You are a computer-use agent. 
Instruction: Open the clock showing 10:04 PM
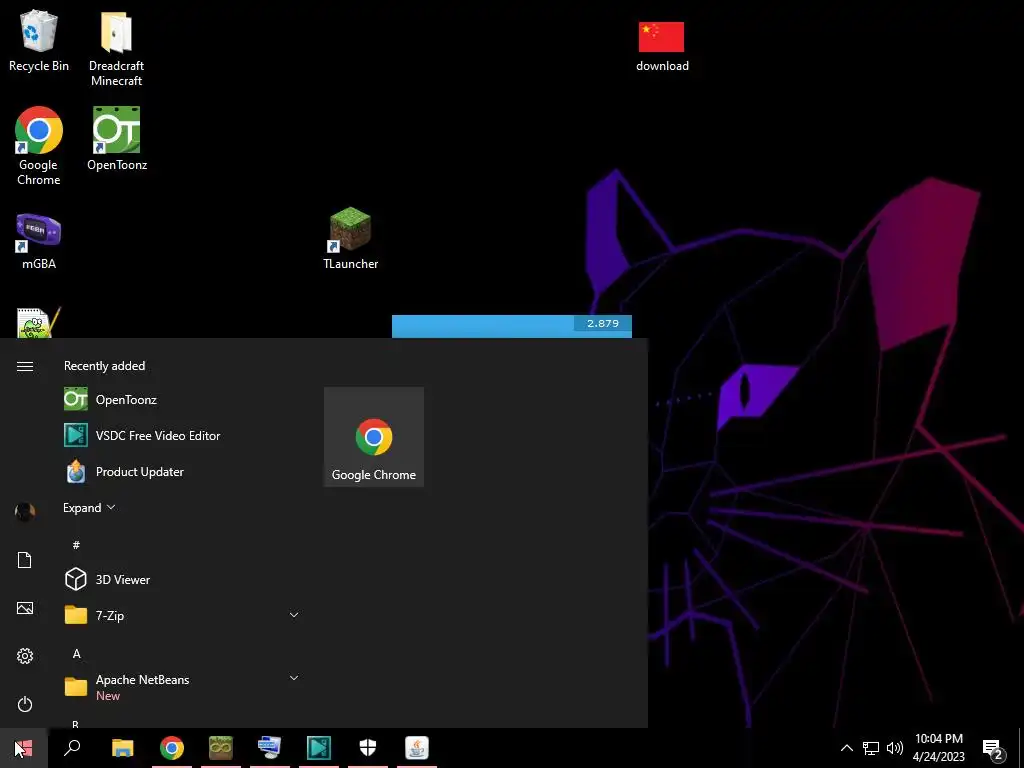(x=938, y=748)
